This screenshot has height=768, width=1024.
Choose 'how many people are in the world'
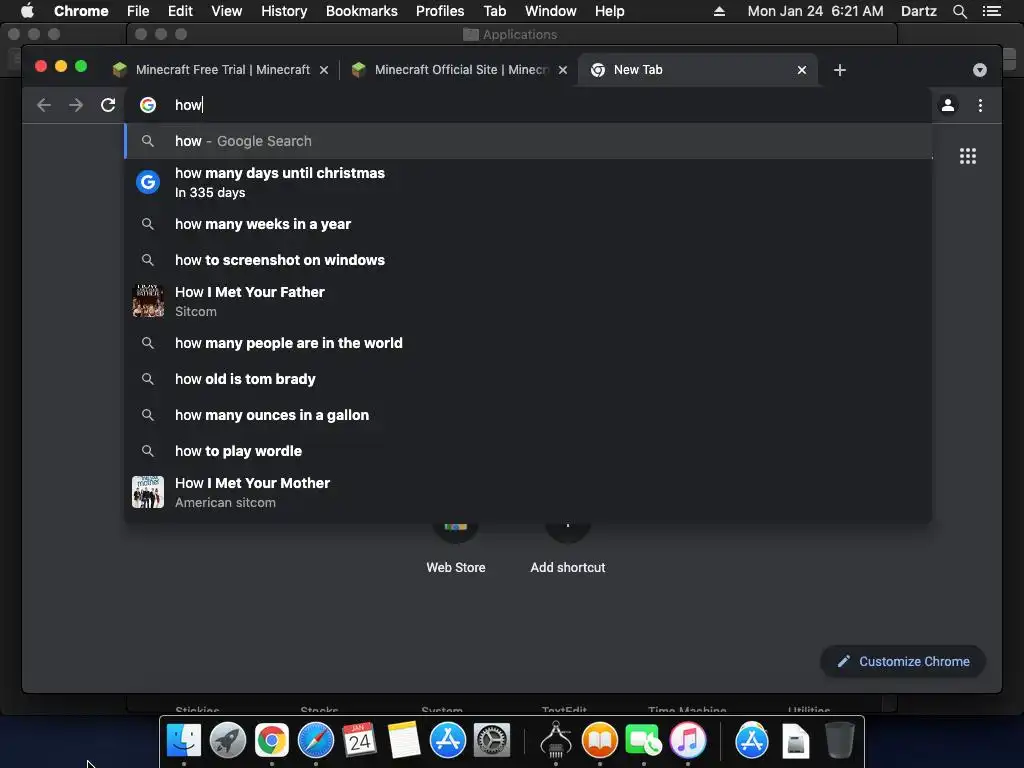coord(528,343)
